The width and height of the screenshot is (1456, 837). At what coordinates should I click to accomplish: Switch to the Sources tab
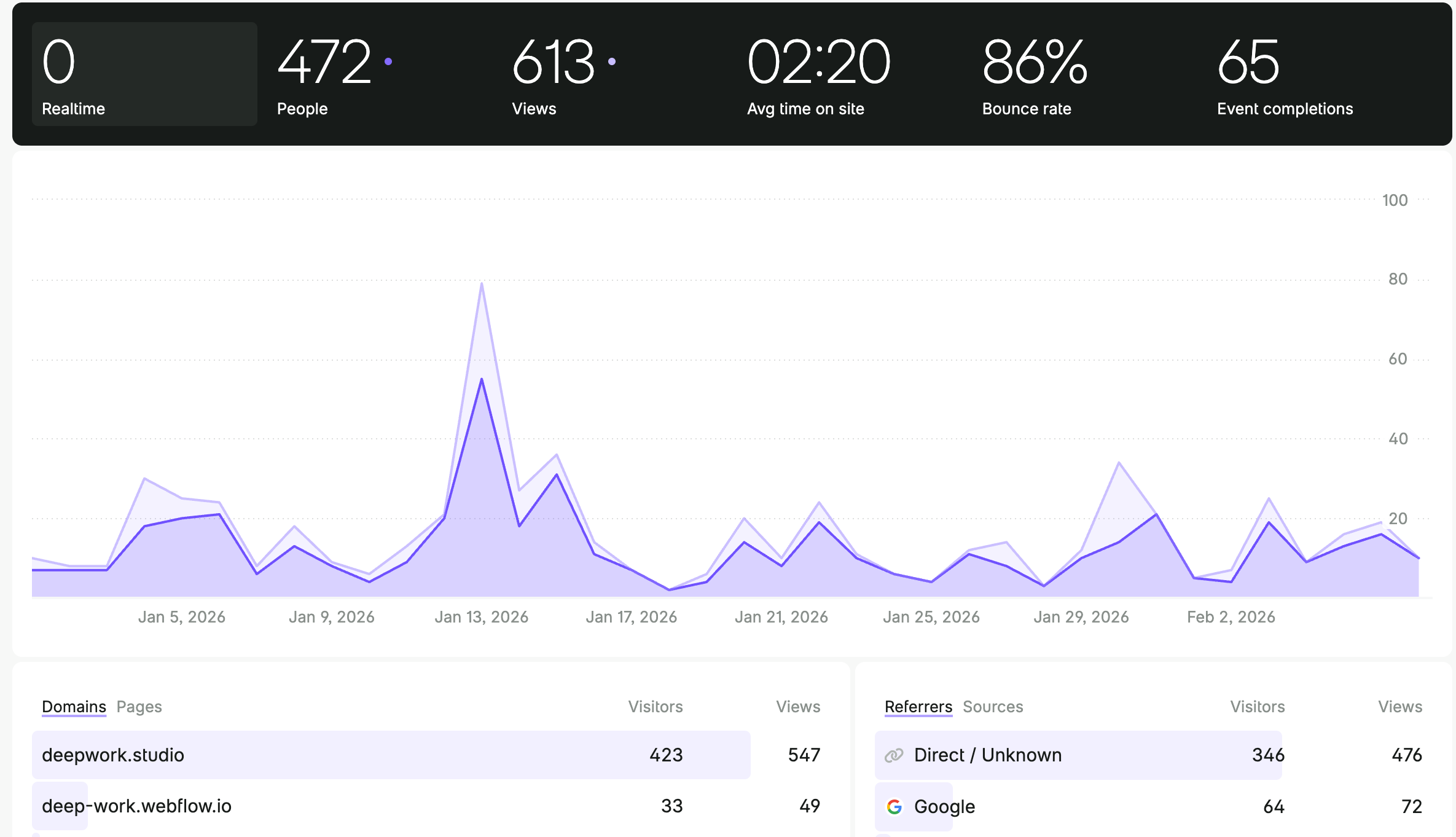click(993, 707)
